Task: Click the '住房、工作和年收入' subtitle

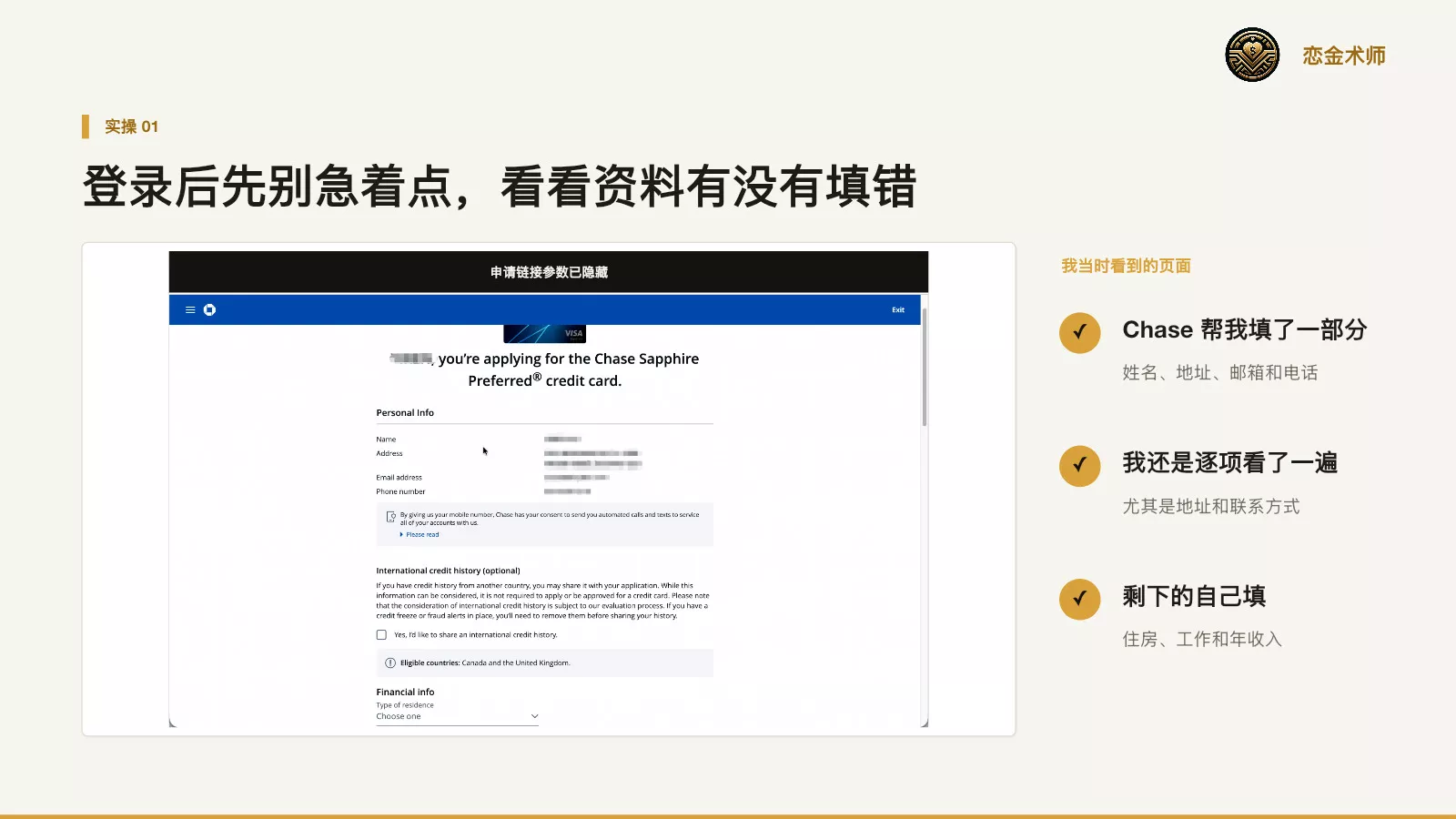Action: point(1202,639)
